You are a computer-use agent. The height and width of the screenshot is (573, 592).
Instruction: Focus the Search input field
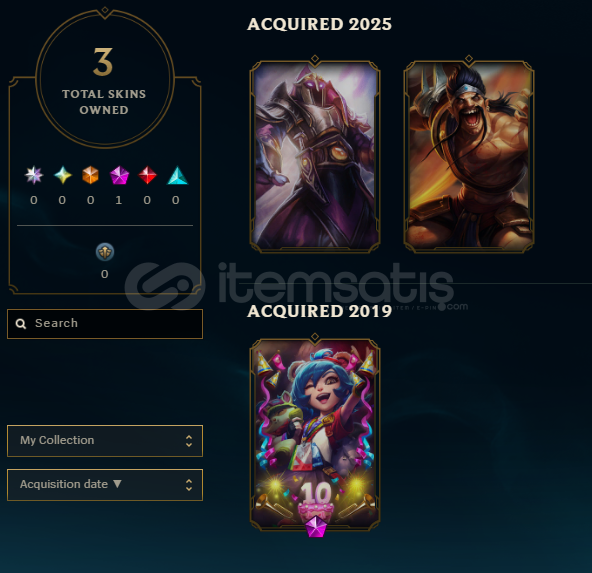tap(105, 324)
